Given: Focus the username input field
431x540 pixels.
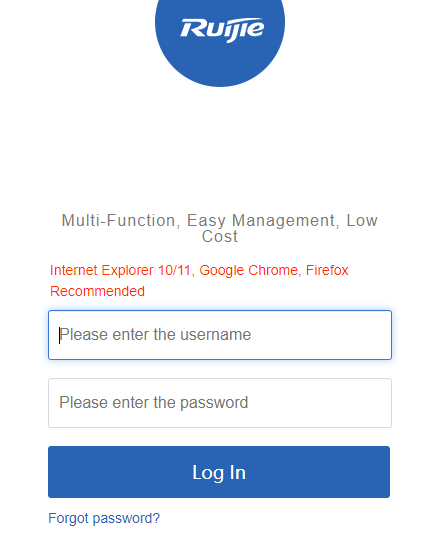Looking at the screenshot, I should click(220, 335).
